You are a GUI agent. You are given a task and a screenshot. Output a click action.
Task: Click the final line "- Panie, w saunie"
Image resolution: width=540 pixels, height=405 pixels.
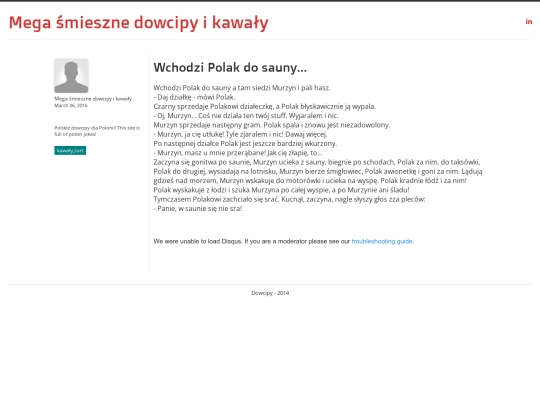point(198,209)
